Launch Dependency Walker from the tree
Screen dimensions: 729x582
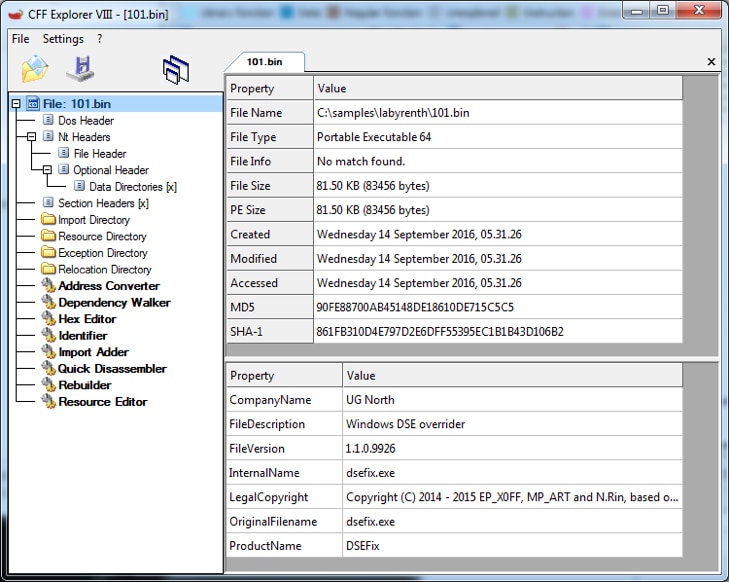(114, 302)
